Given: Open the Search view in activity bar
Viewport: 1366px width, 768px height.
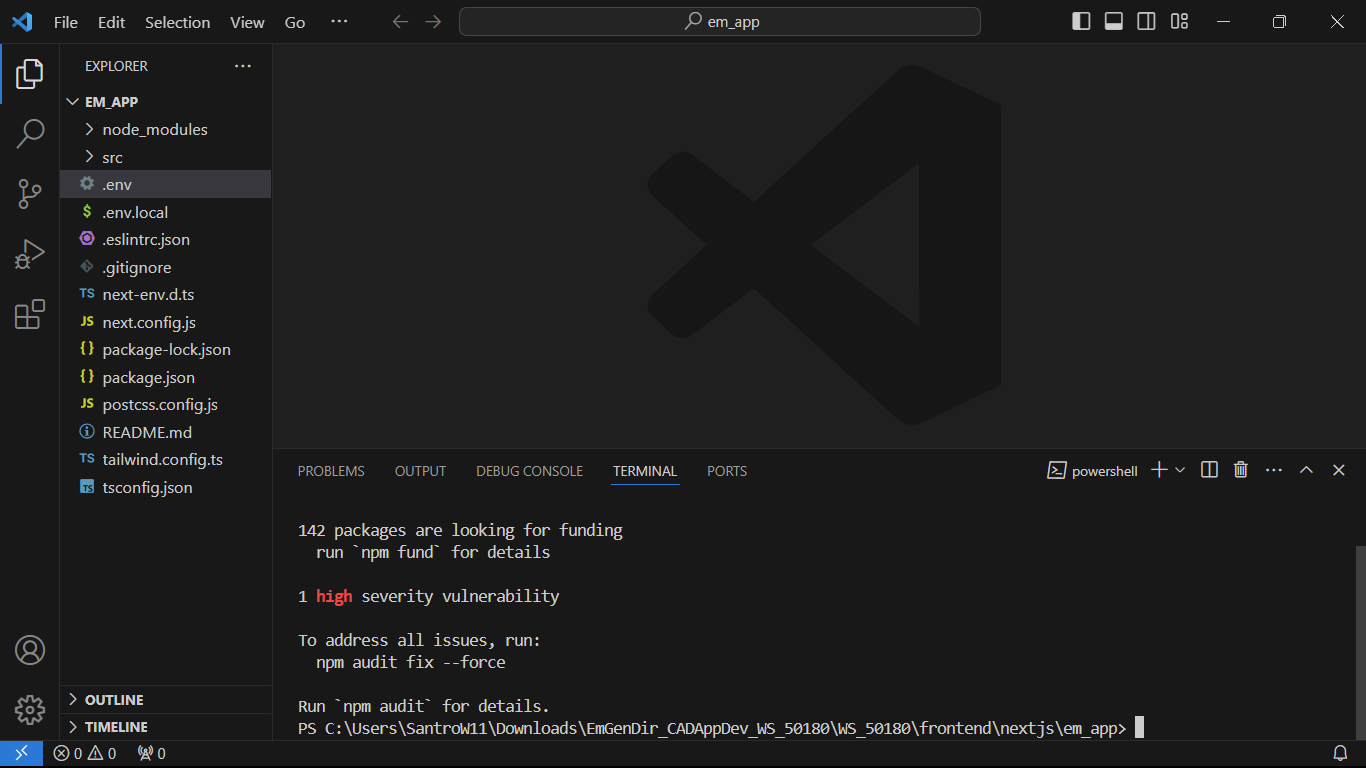Looking at the screenshot, I should point(30,133).
